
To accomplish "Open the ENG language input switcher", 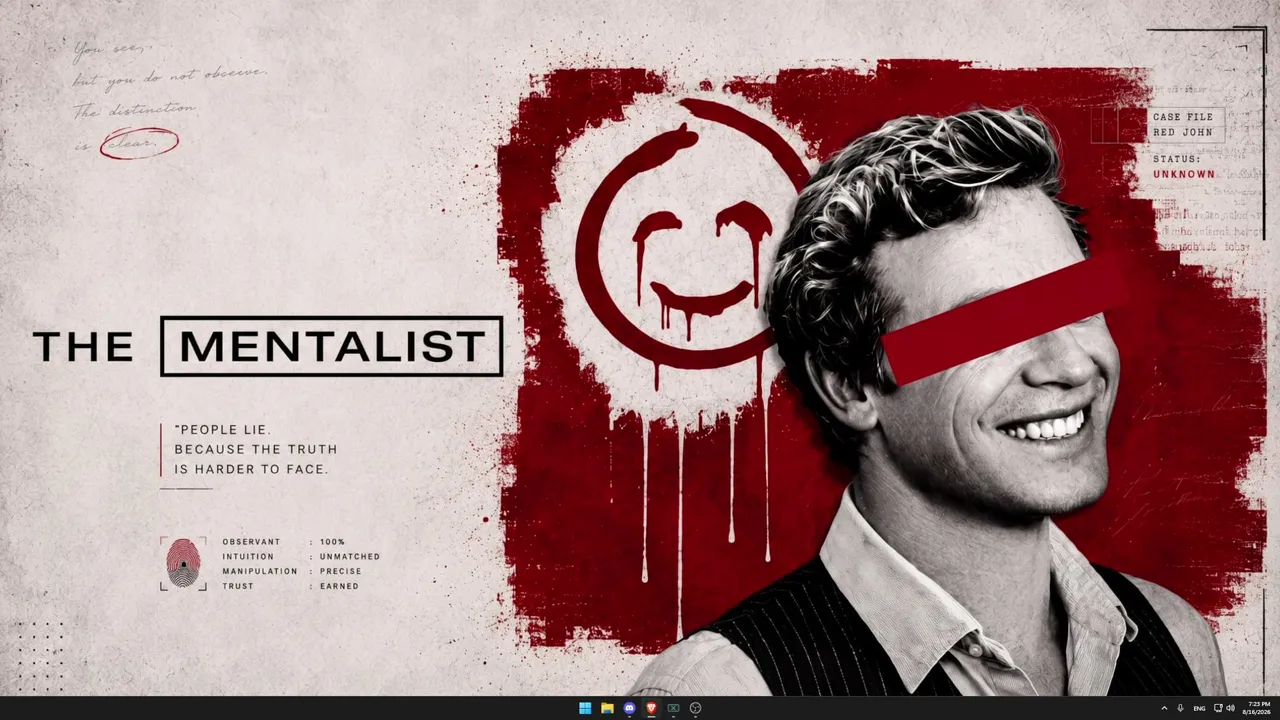I will (1199, 708).
